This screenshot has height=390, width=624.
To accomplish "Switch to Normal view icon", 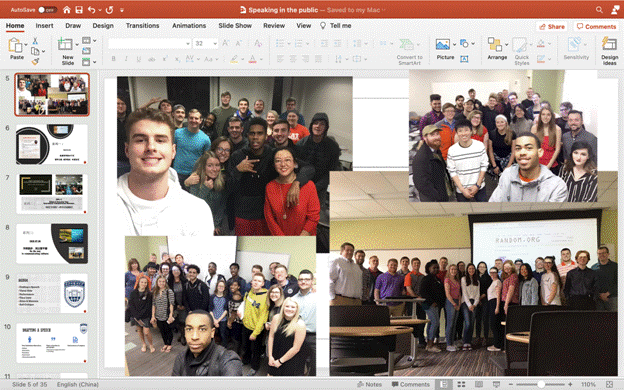I will [x=444, y=384].
